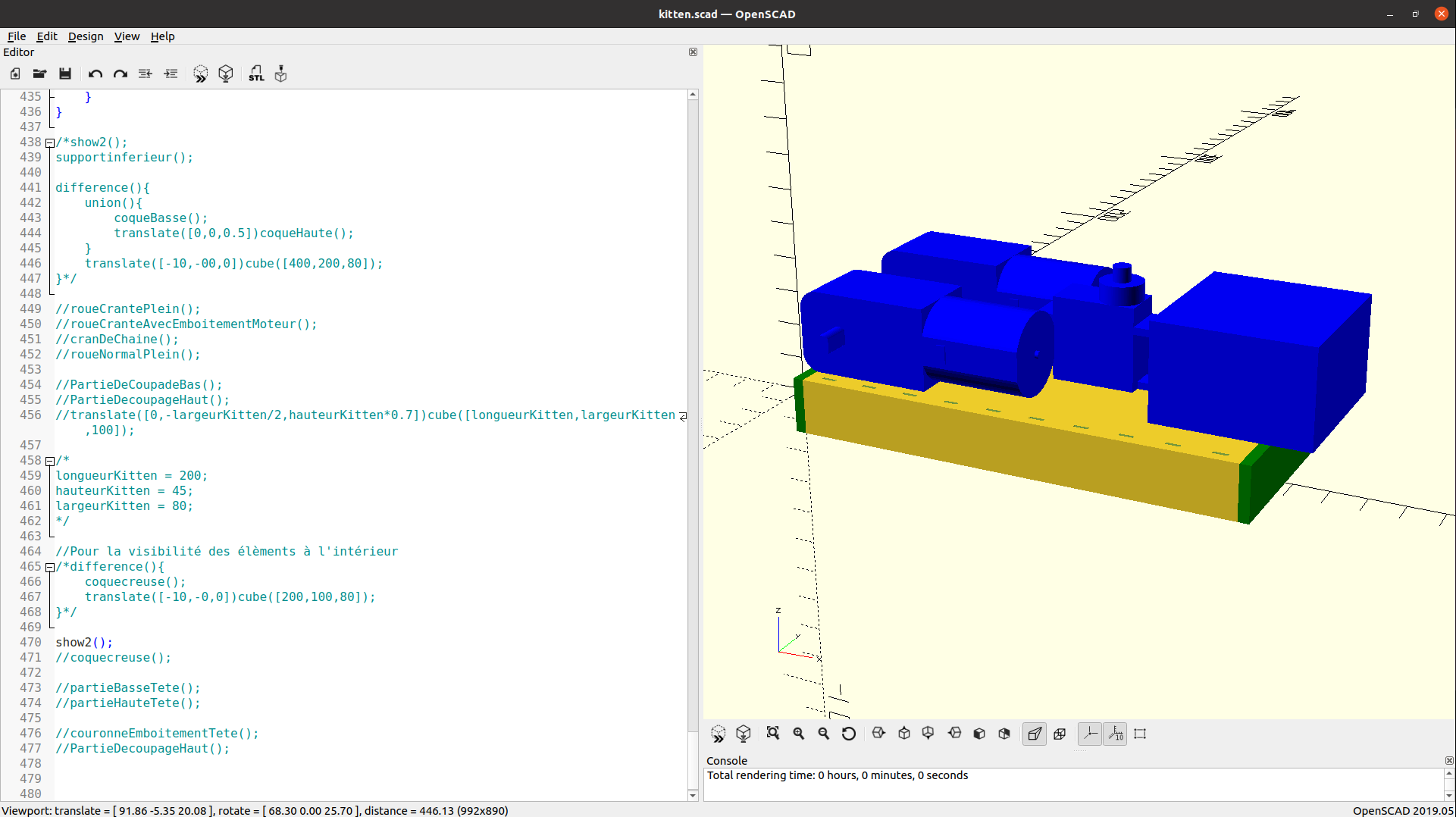
Task: Click editor scrollbar down arrow
Action: [693, 795]
